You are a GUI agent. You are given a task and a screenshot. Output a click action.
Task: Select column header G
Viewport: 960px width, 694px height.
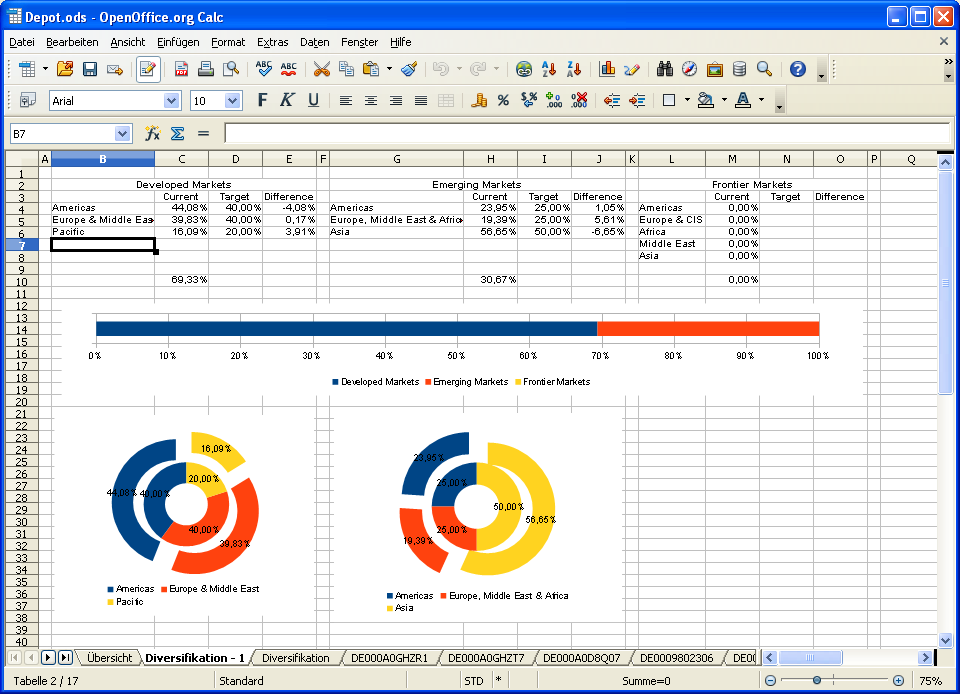click(x=396, y=159)
